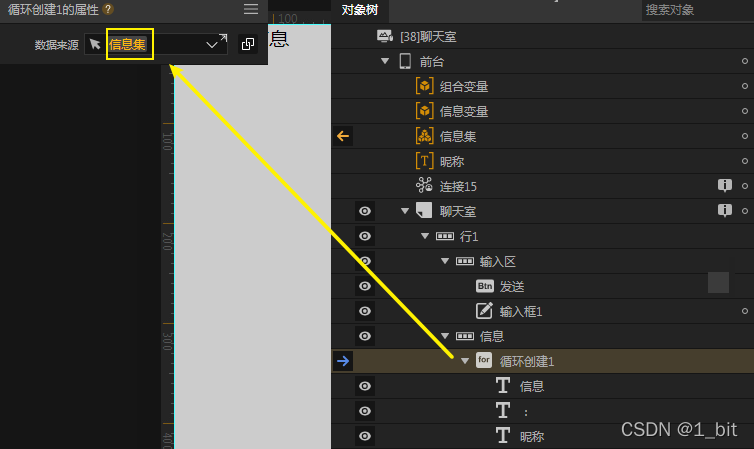Open the properties panel hamburger menu
The width and height of the screenshot is (754, 449).
[x=251, y=9]
